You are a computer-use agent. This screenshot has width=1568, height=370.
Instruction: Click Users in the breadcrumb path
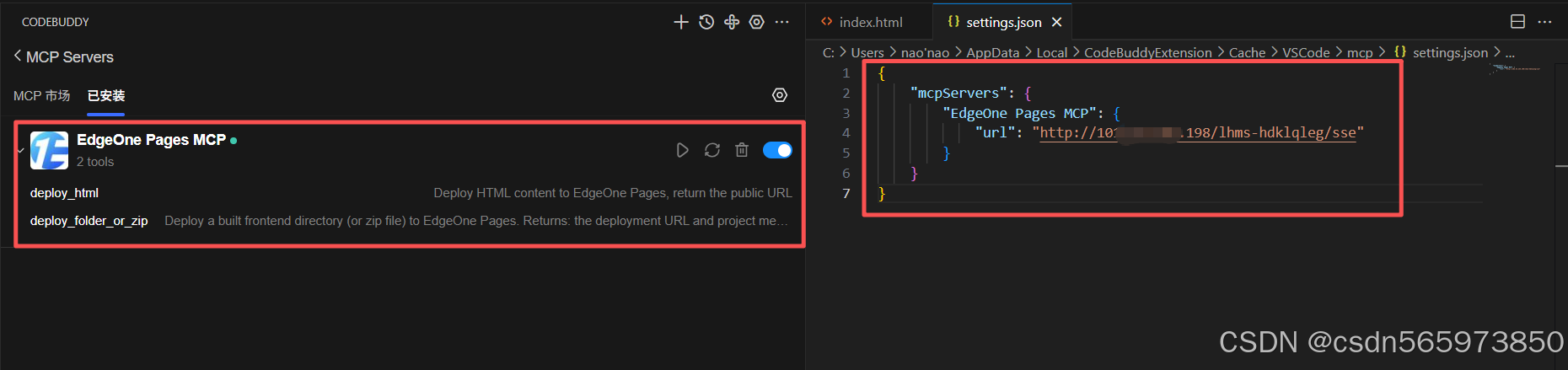pos(867,52)
